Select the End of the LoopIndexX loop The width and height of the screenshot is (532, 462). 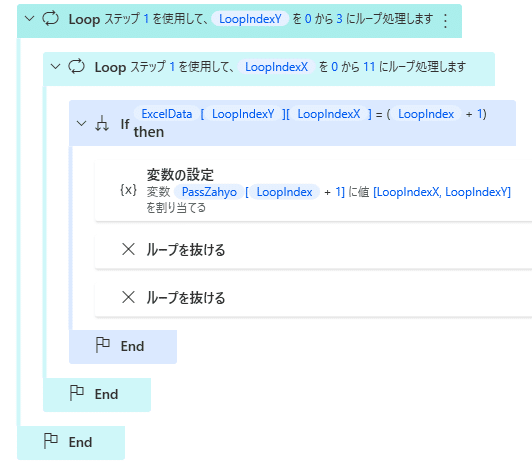97,395
